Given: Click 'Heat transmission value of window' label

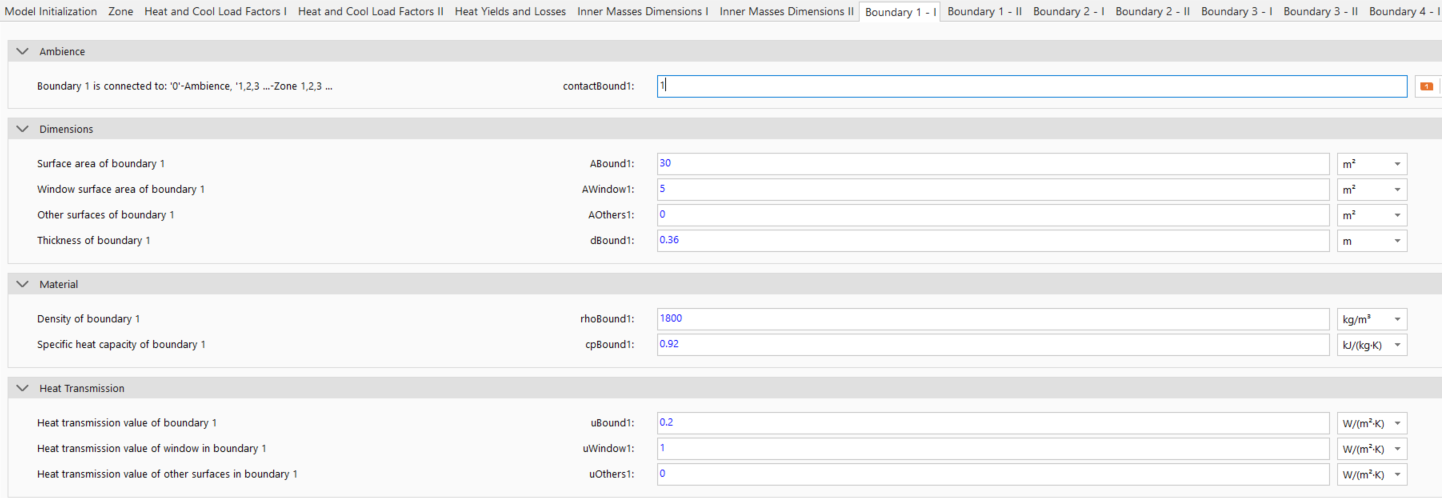Looking at the screenshot, I should (152, 448).
